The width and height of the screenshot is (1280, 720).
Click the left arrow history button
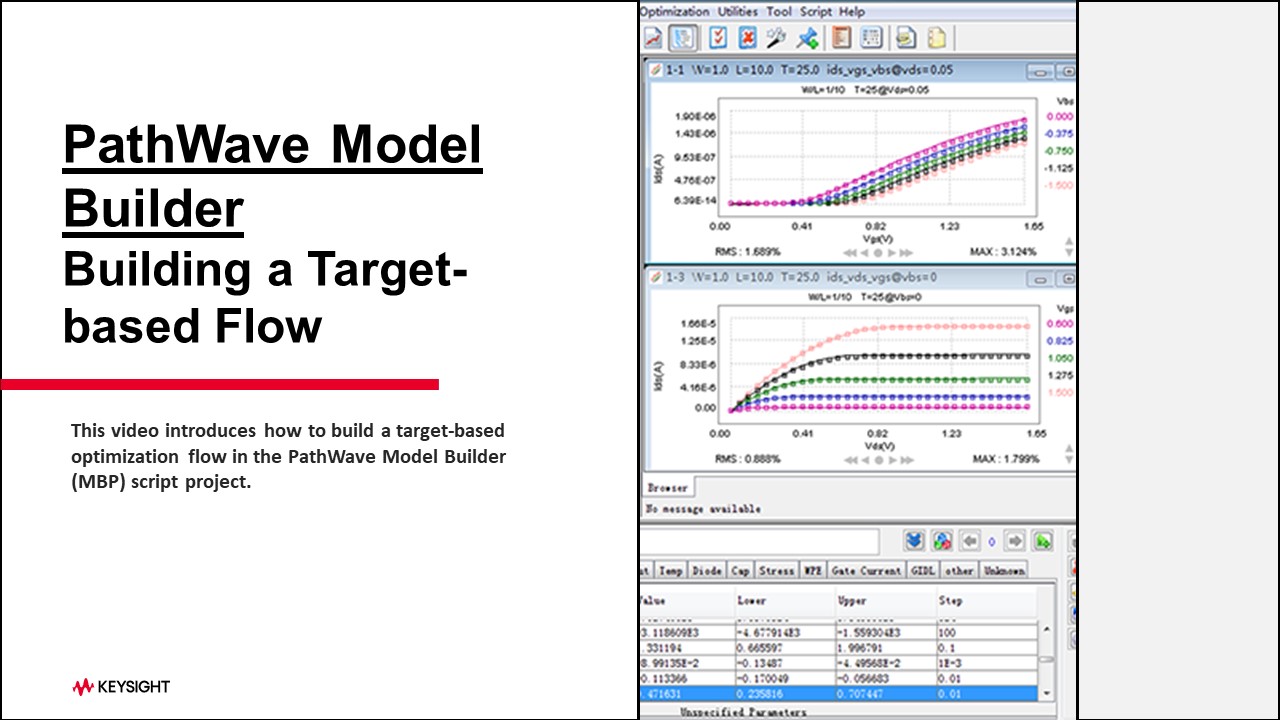(x=969, y=541)
